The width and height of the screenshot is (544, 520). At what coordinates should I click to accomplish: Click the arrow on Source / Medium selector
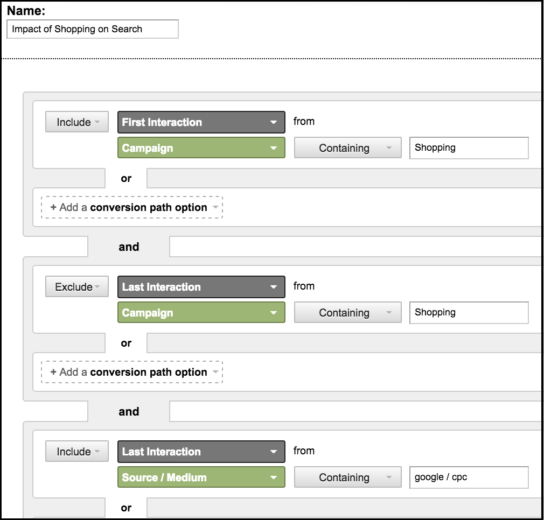tap(273, 478)
